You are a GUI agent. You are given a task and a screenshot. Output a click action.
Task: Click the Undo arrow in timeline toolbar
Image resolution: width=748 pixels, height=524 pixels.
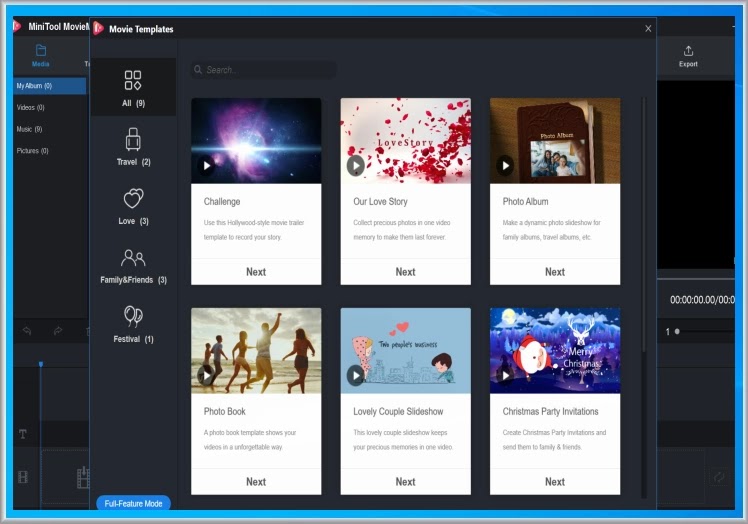pyautogui.click(x=27, y=330)
